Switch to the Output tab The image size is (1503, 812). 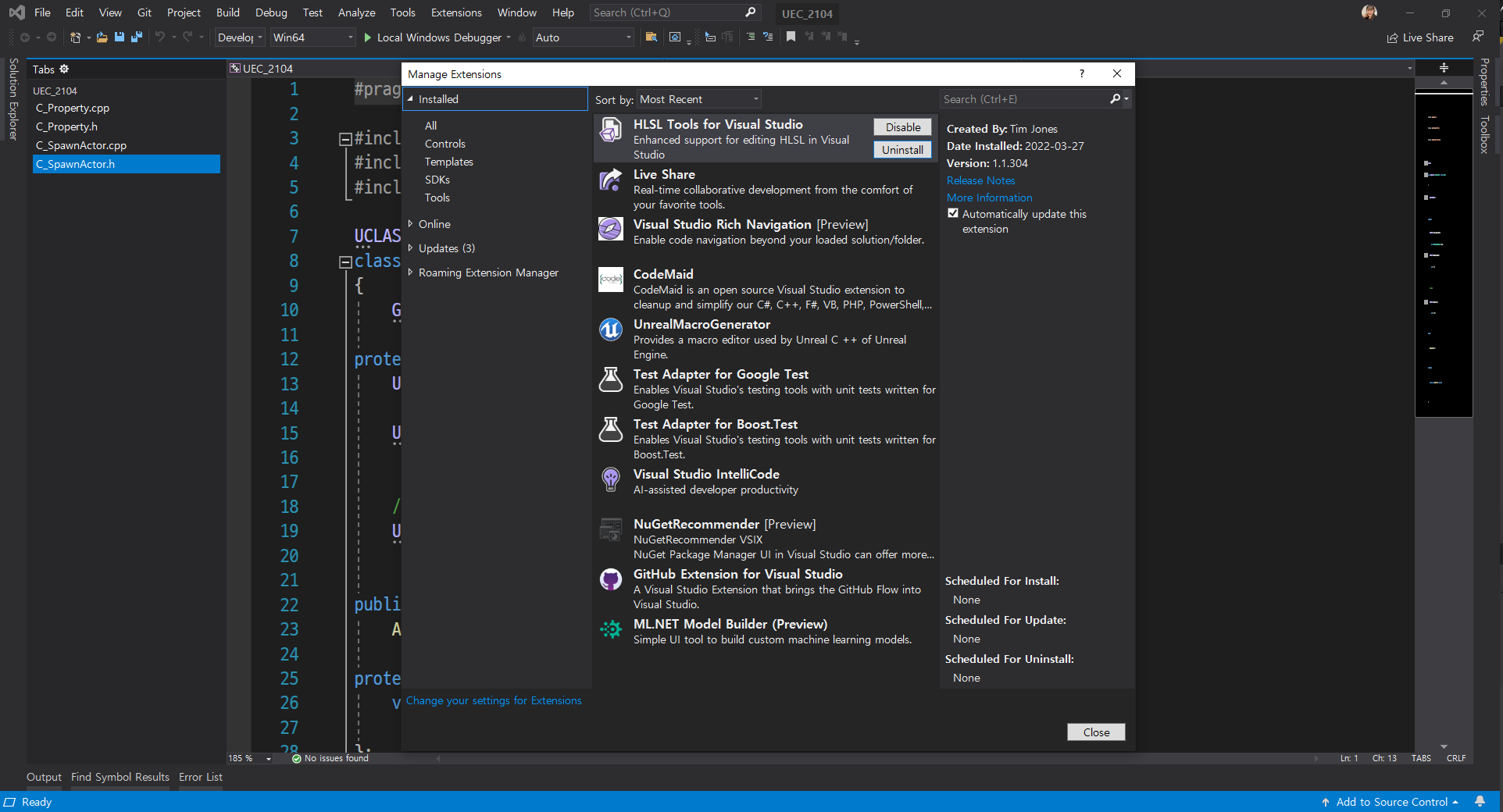(44, 777)
